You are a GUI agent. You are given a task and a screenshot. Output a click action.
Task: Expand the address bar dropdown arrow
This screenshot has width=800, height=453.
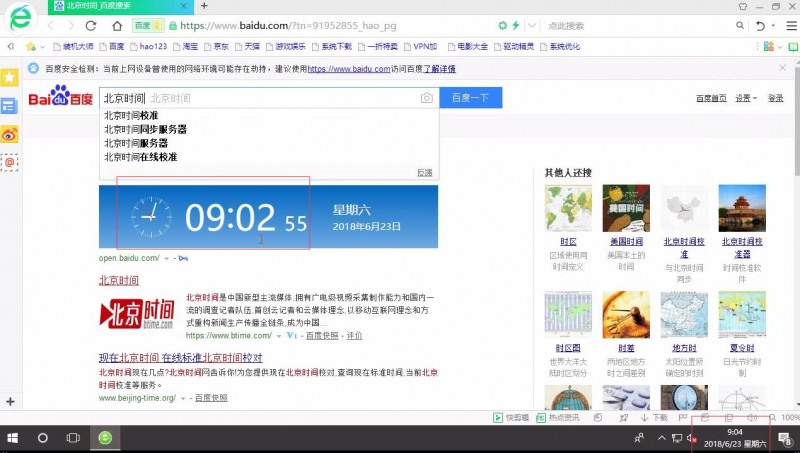pos(532,26)
